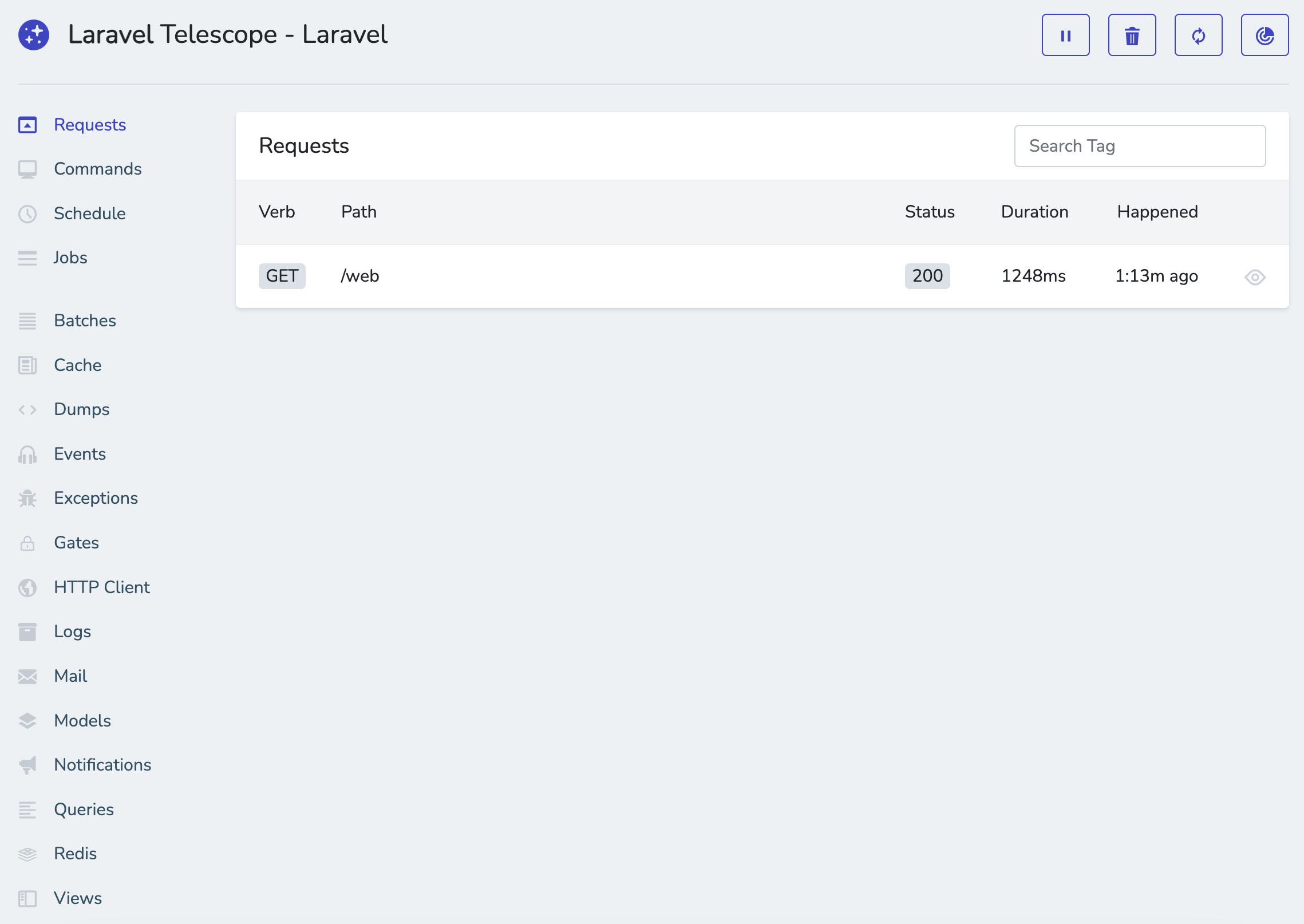
Task: Click the HTTP Client globe icon
Action: pyautogui.click(x=27, y=587)
